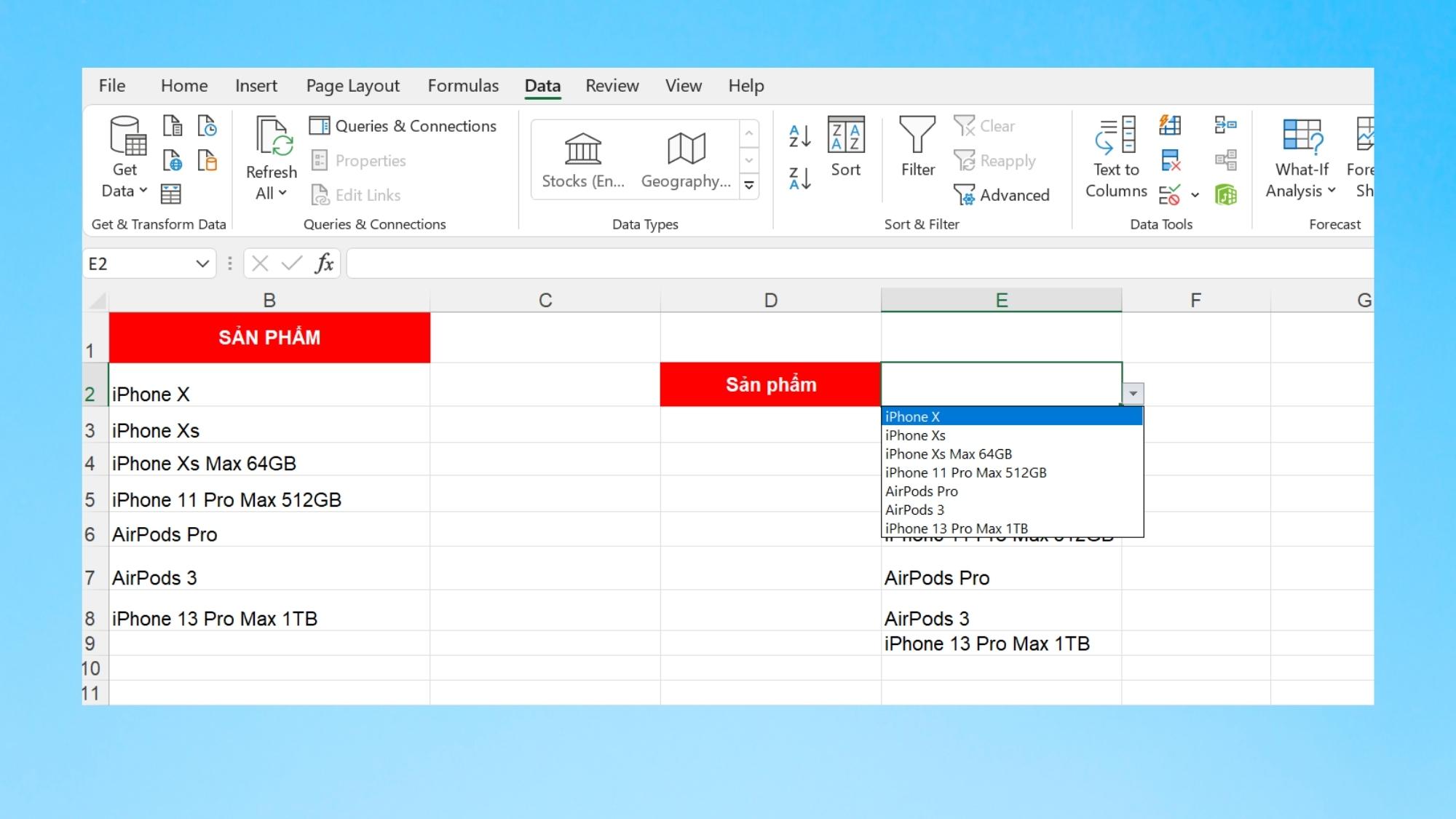
Task: Expand the Data Types gallery
Action: click(749, 186)
